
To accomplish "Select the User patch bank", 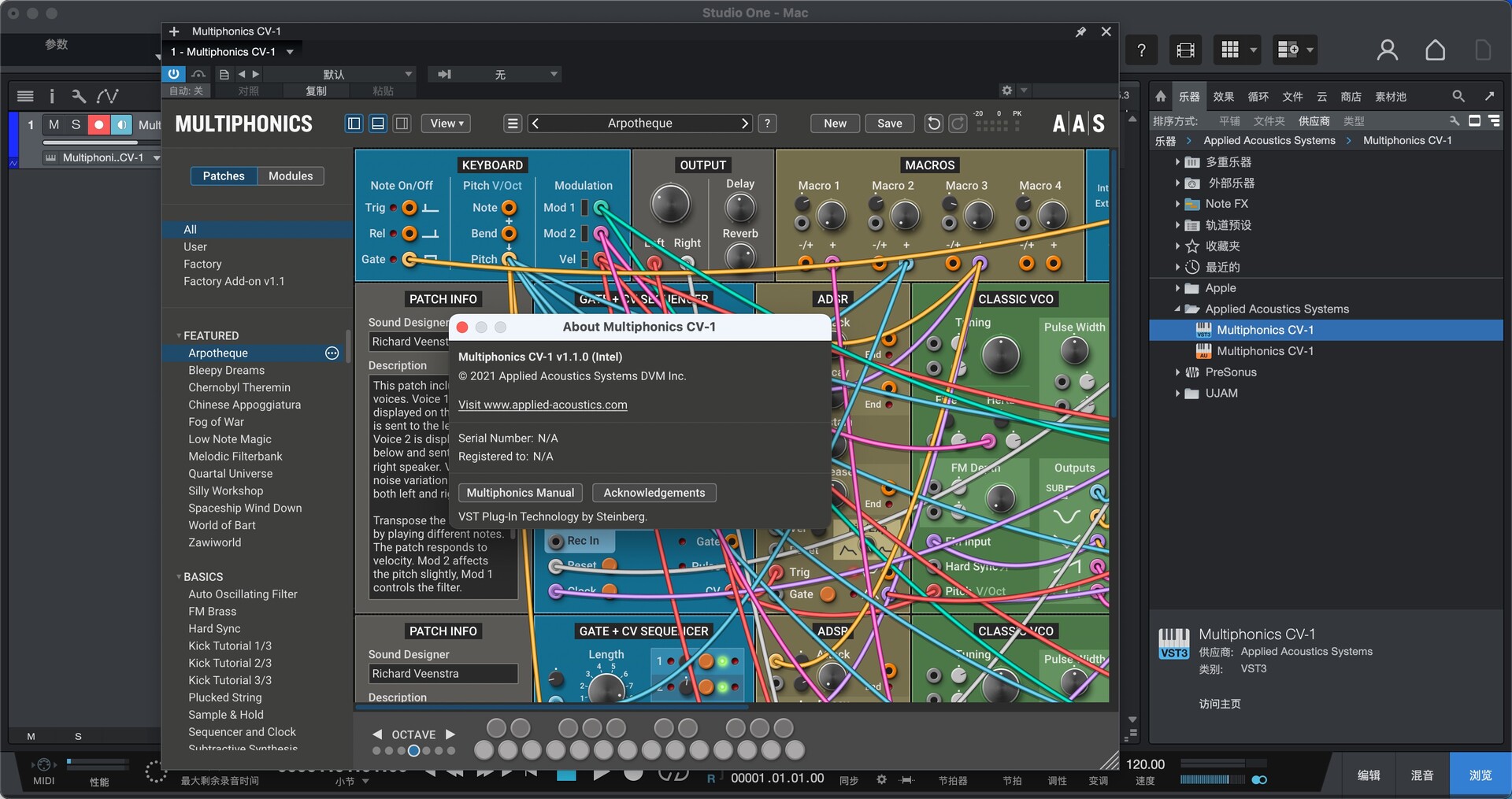I will [195, 247].
